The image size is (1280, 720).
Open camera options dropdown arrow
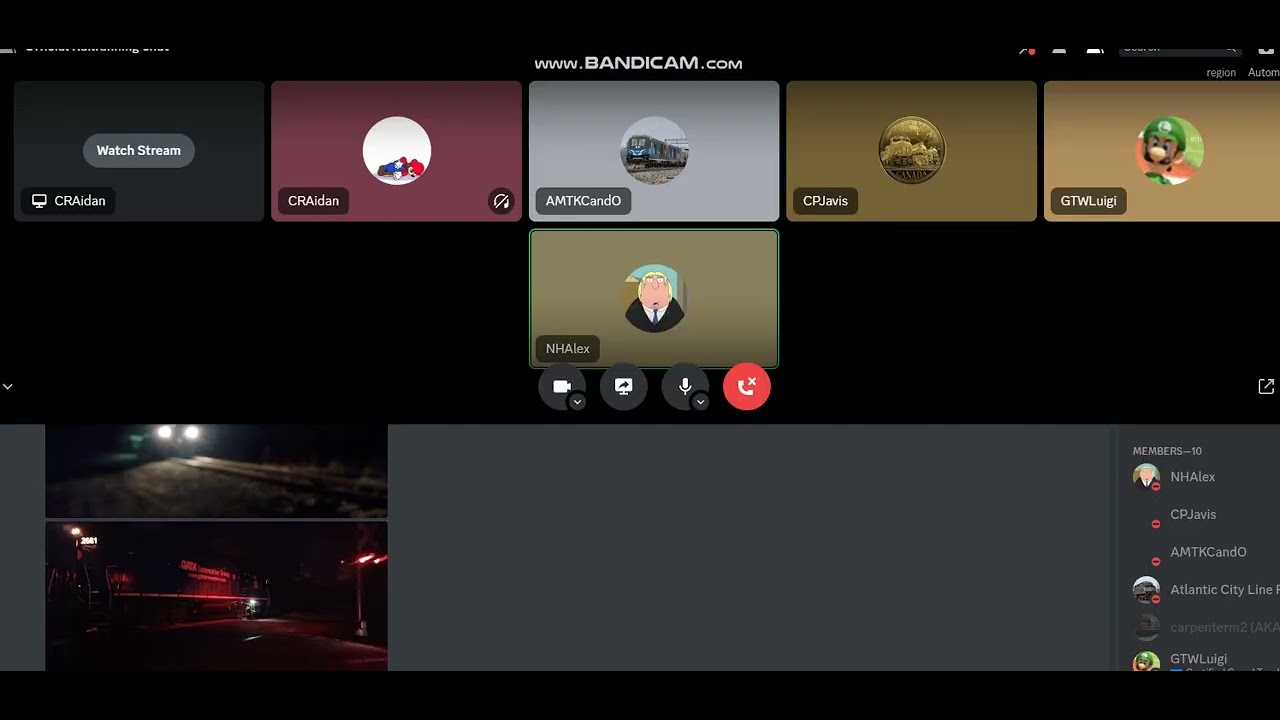[577, 402]
